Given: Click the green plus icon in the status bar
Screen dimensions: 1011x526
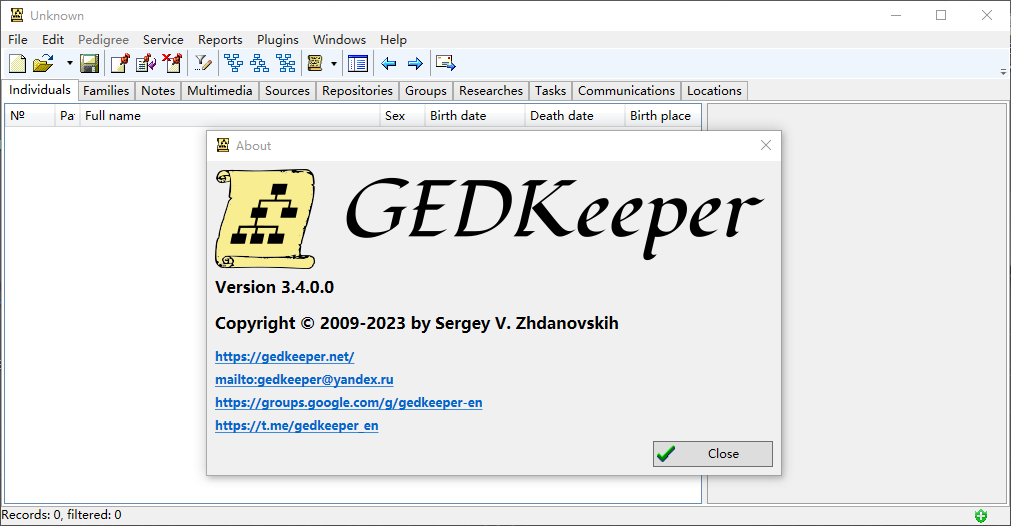Looking at the screenshot, I should click(981, 516).
